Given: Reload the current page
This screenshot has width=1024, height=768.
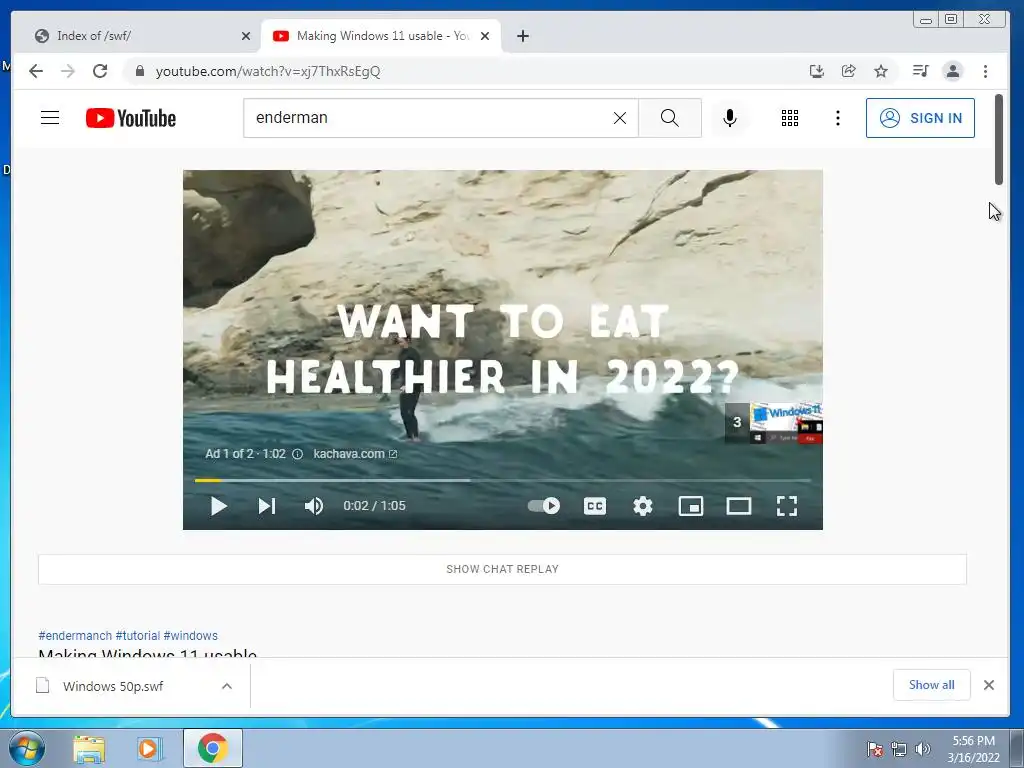Looking at the screenshot, I should pyautogui.click(x=100, y=71).
